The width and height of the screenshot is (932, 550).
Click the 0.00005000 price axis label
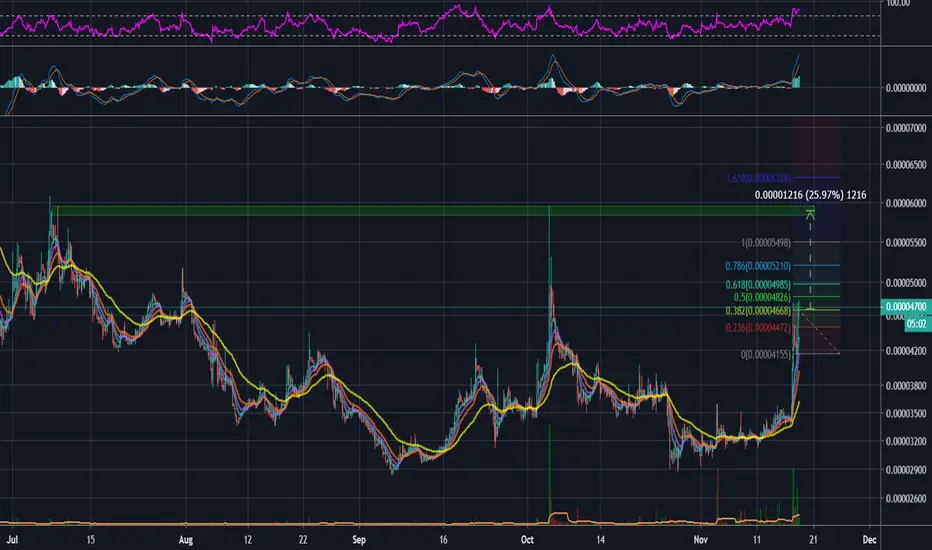(906, 283)
